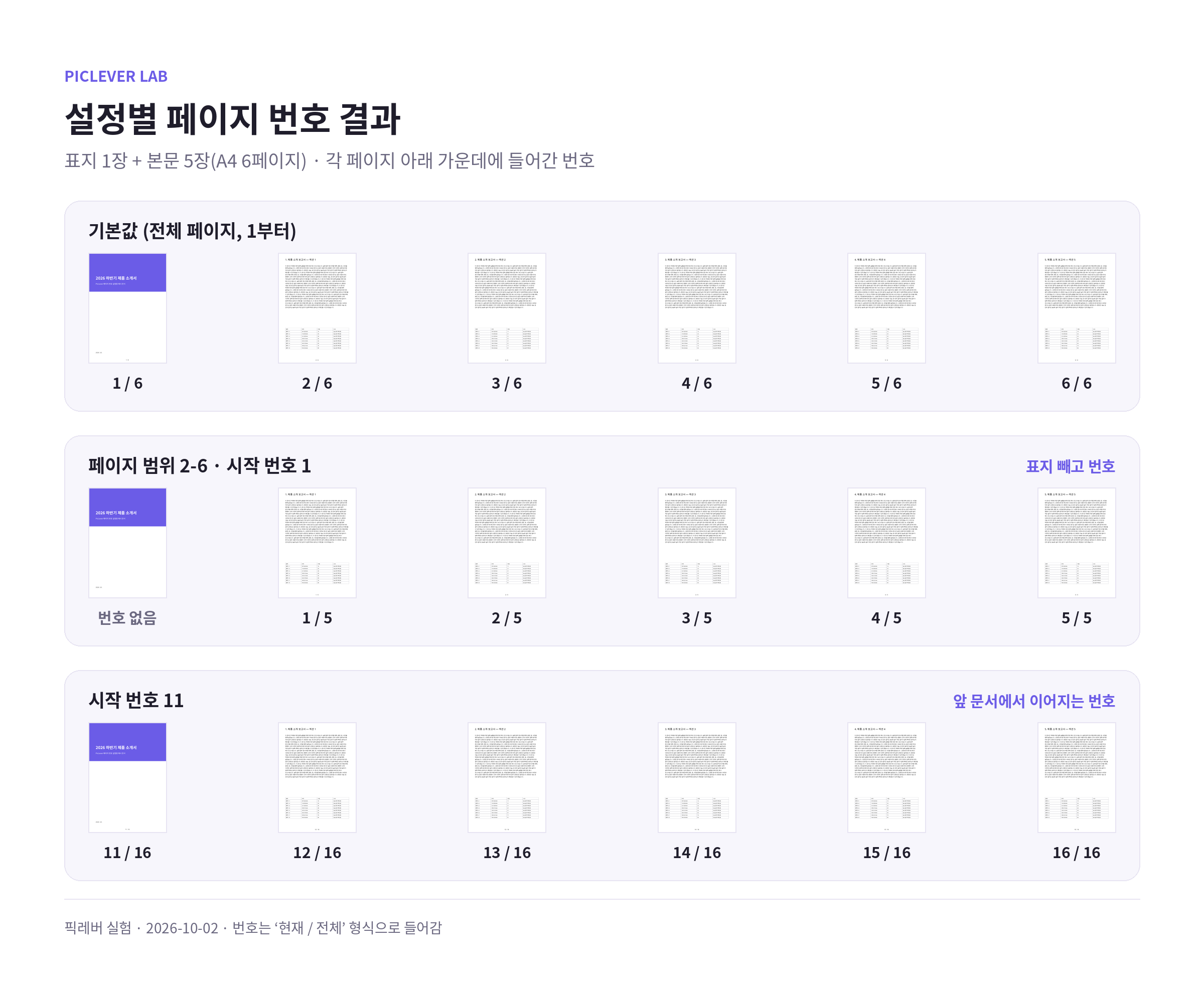
Task: Click the '16 / 16' page number label
Action: coord(1077,853)
